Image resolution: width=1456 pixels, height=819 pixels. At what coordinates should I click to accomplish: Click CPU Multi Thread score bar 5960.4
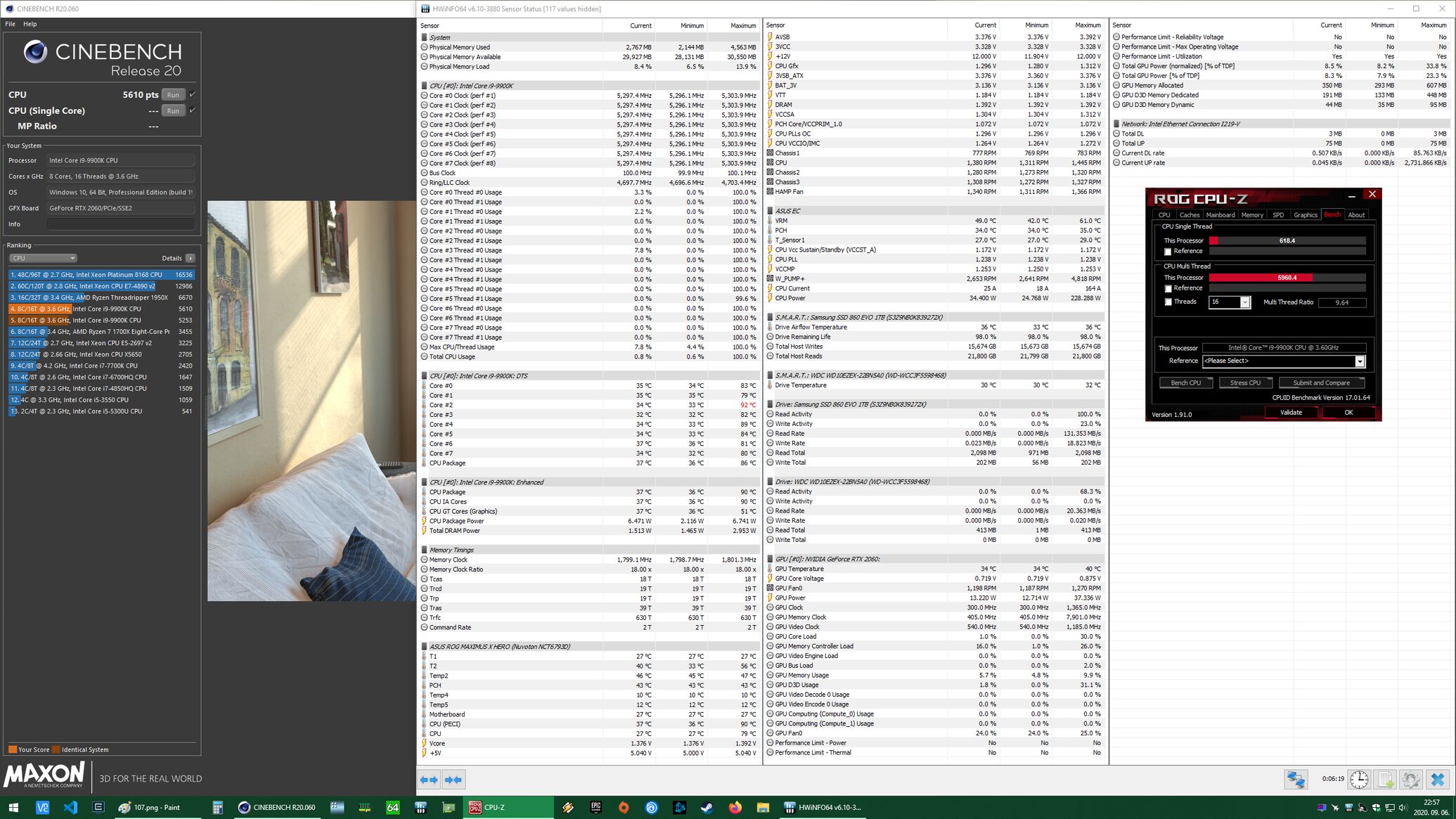1287,278
